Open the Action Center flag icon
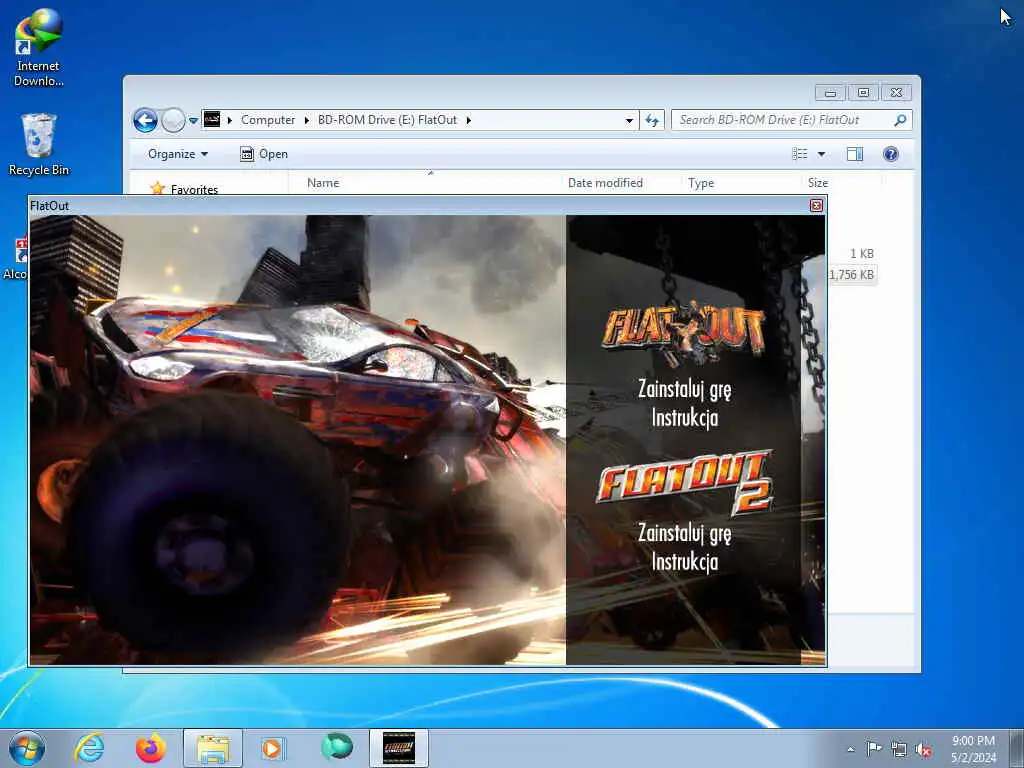This screenshot has height=768, width=1024. click(874, 749)
